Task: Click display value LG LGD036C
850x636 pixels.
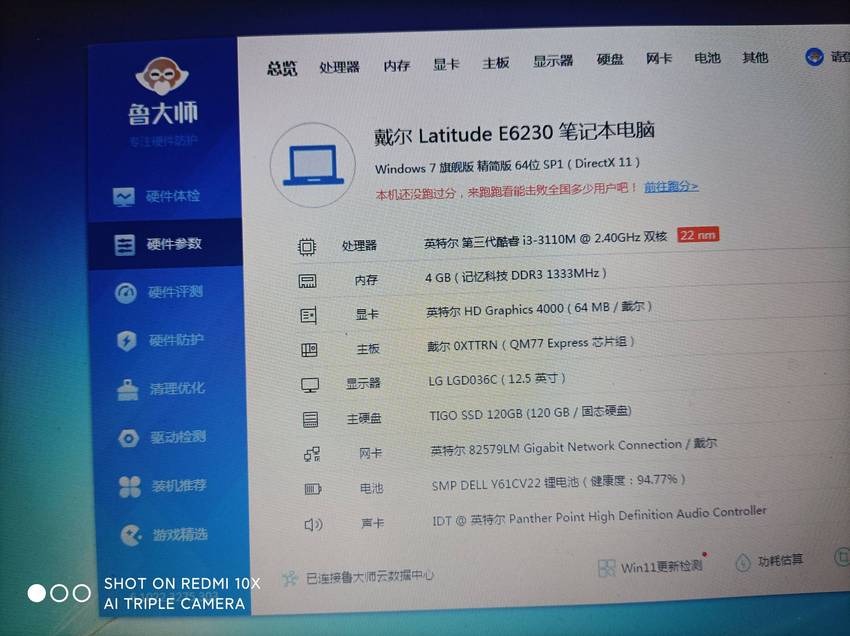Action: tap(497, 379)
